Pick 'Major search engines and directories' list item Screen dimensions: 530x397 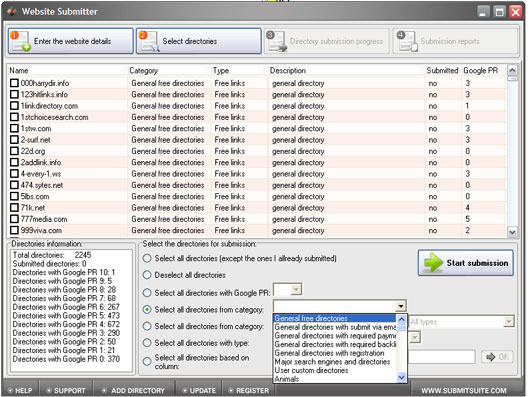(332, 362)
